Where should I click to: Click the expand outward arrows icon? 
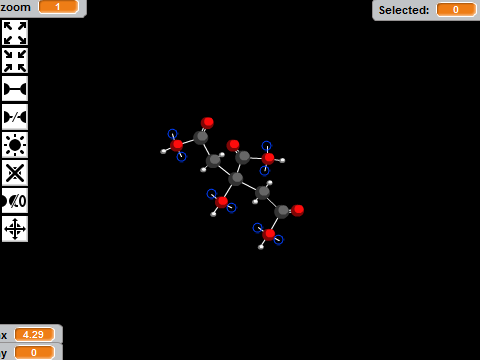coord(15,33)
